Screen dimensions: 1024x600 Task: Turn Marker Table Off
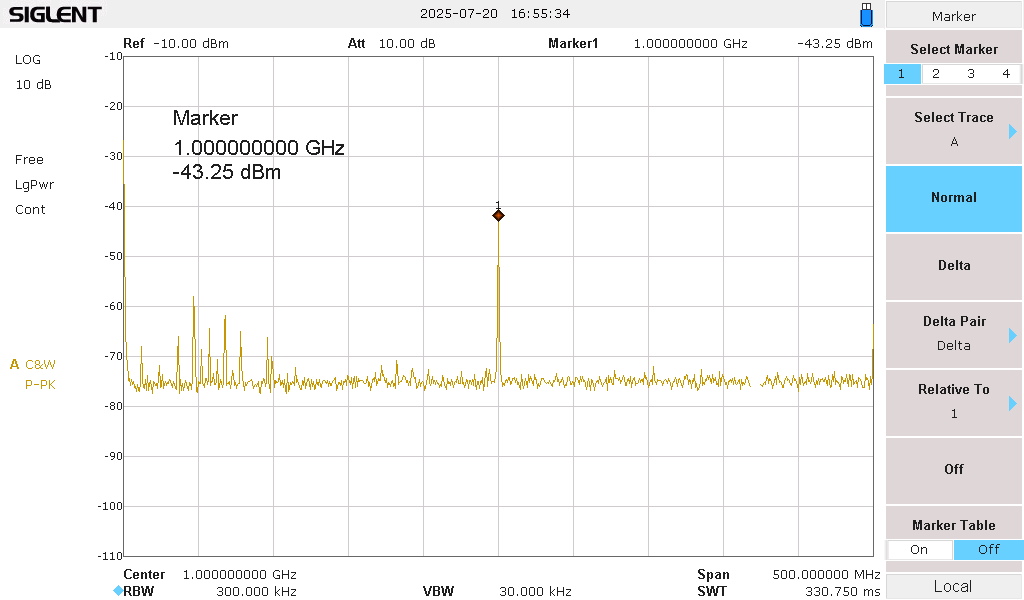(x=988, y=550)
